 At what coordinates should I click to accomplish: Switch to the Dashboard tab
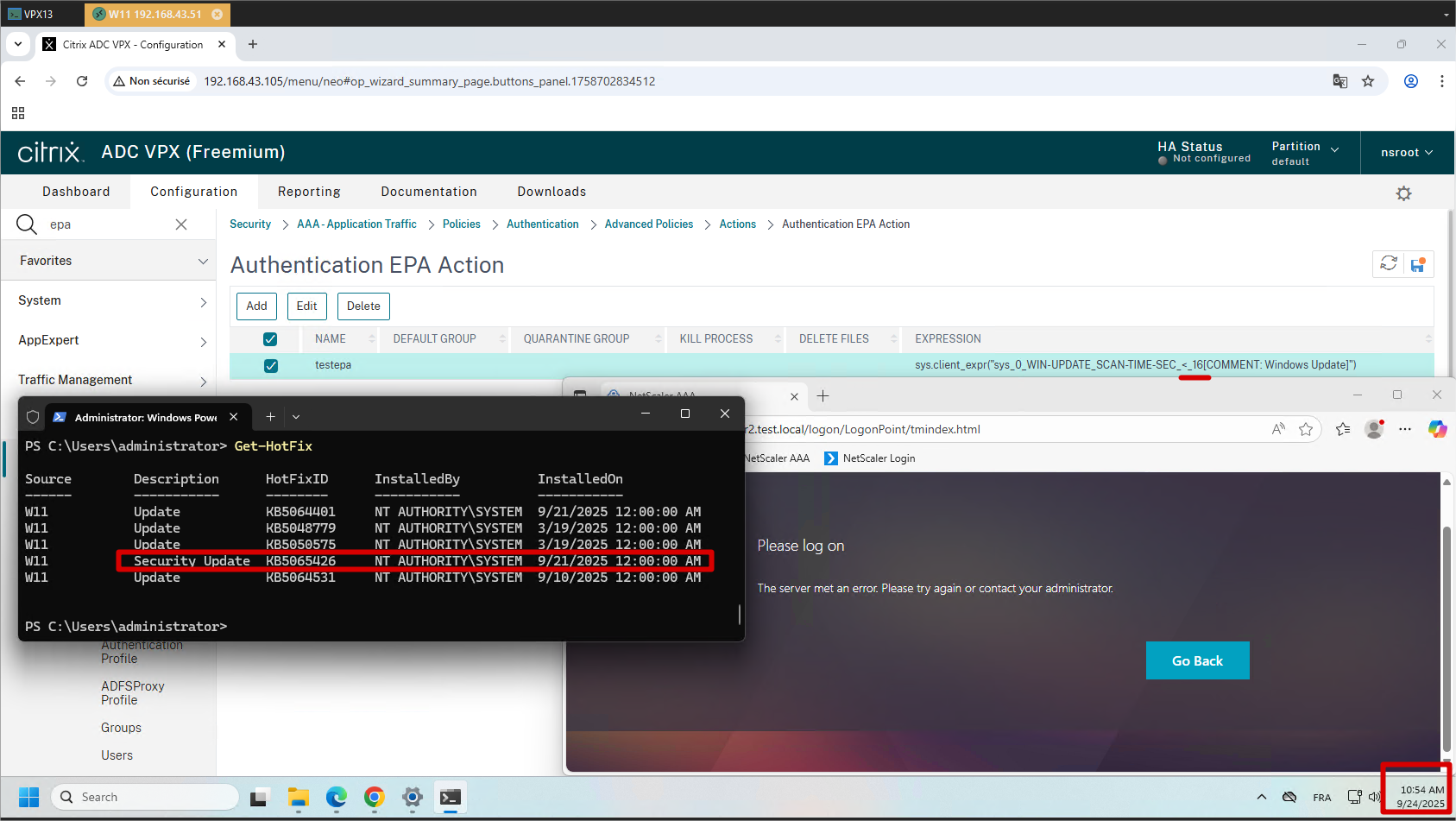pyautogui.click(x=76, y=192)
